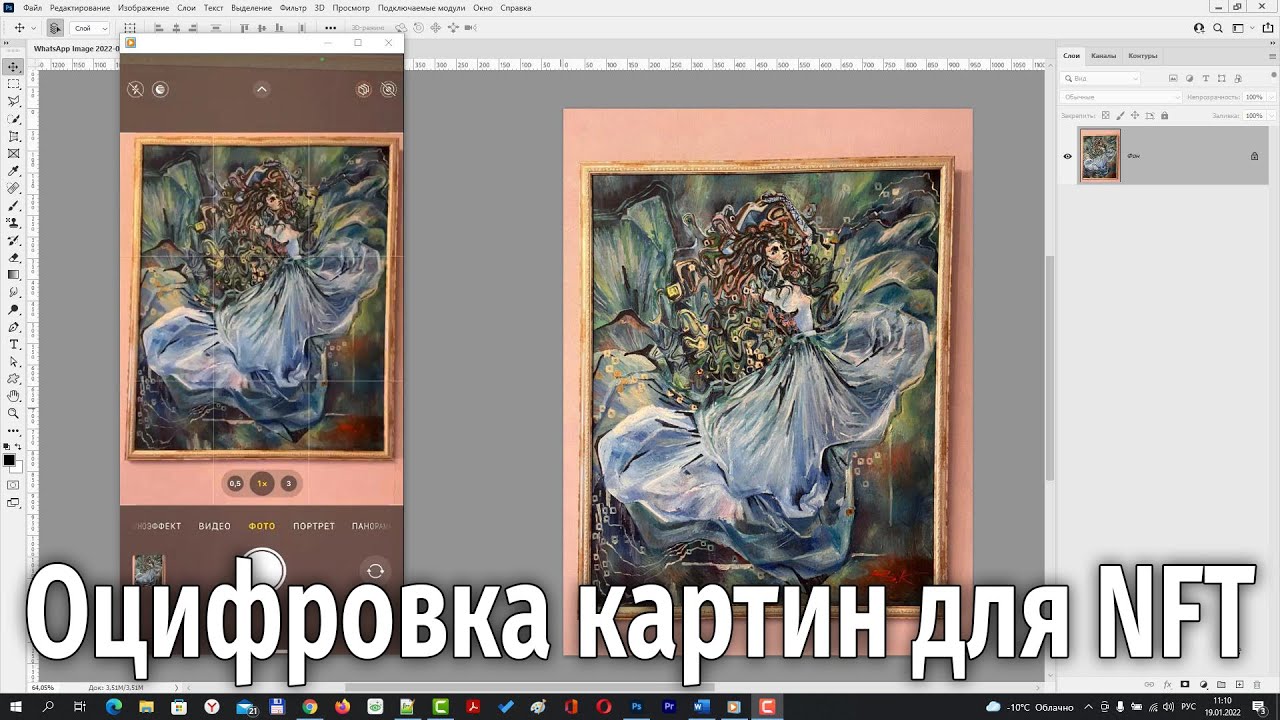Select the Eyedropper tool
Viewport: 1280px width, 720px height.
(x=13, y=171)
